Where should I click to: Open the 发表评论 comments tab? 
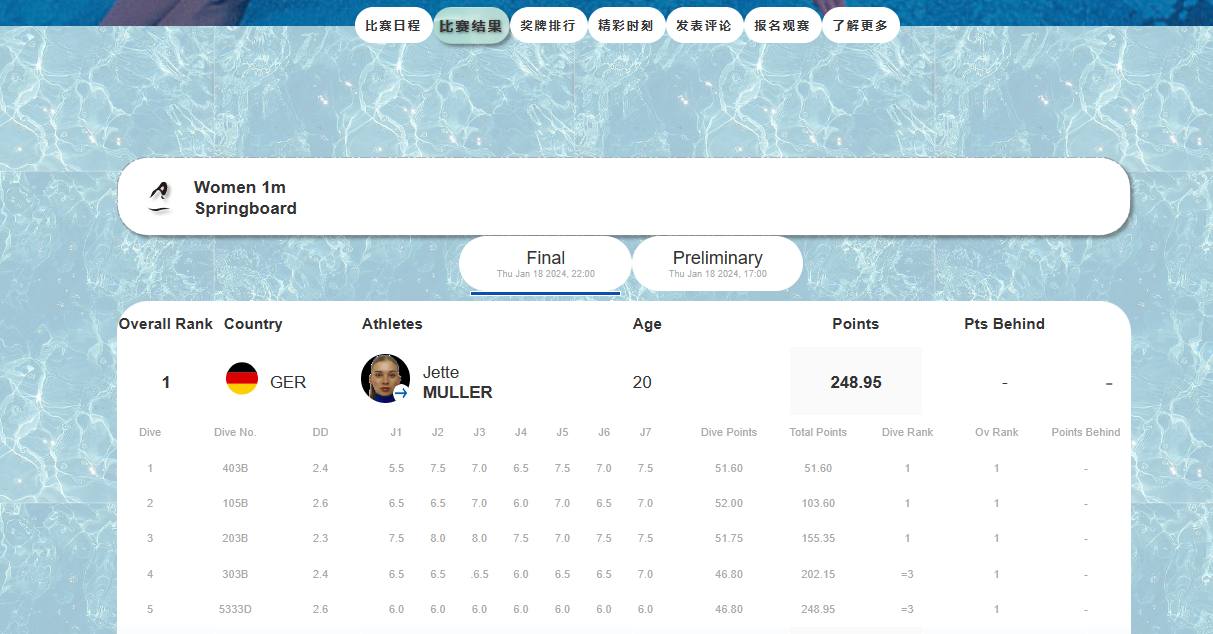click(704, 26)
